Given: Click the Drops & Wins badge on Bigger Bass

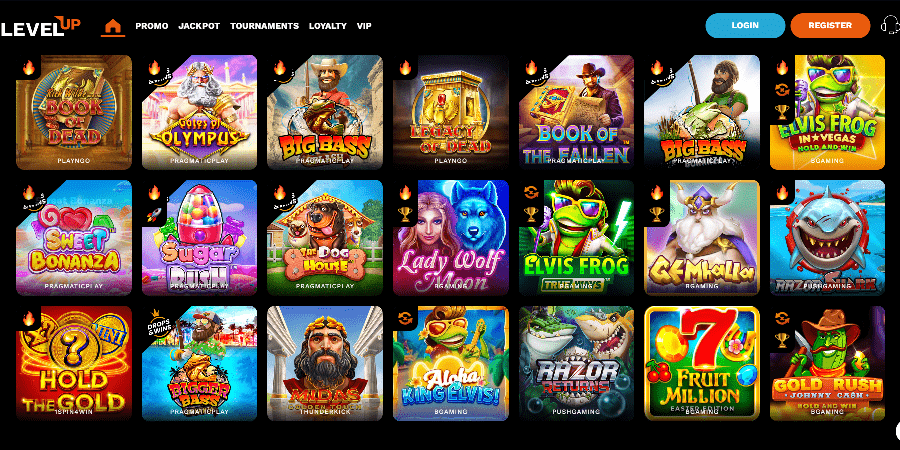Looking at the screenshot, I should click(158, 321).
